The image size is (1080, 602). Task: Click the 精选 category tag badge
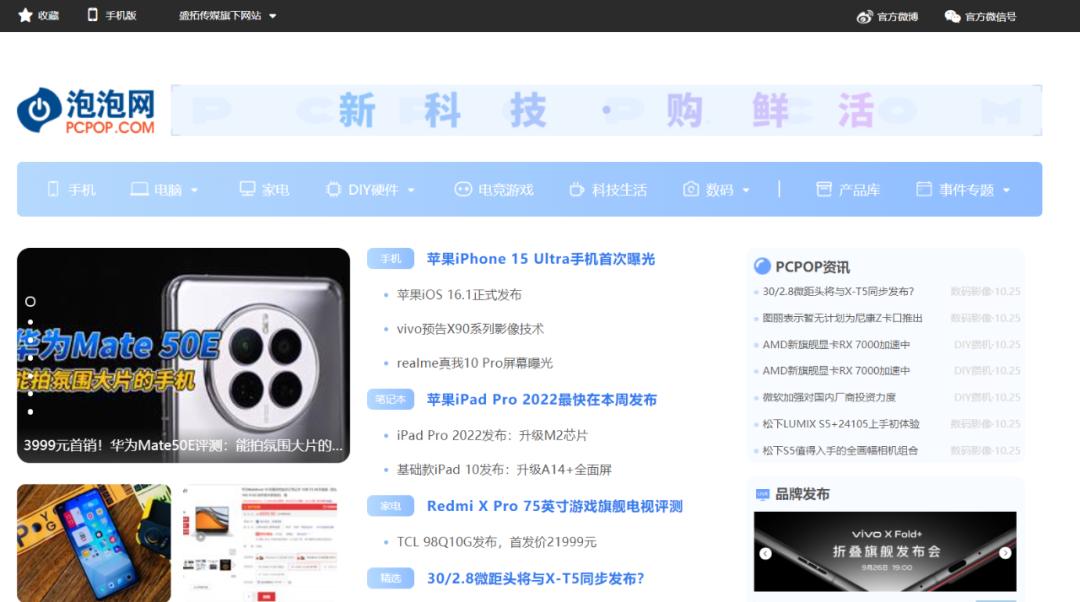(391, 578)
